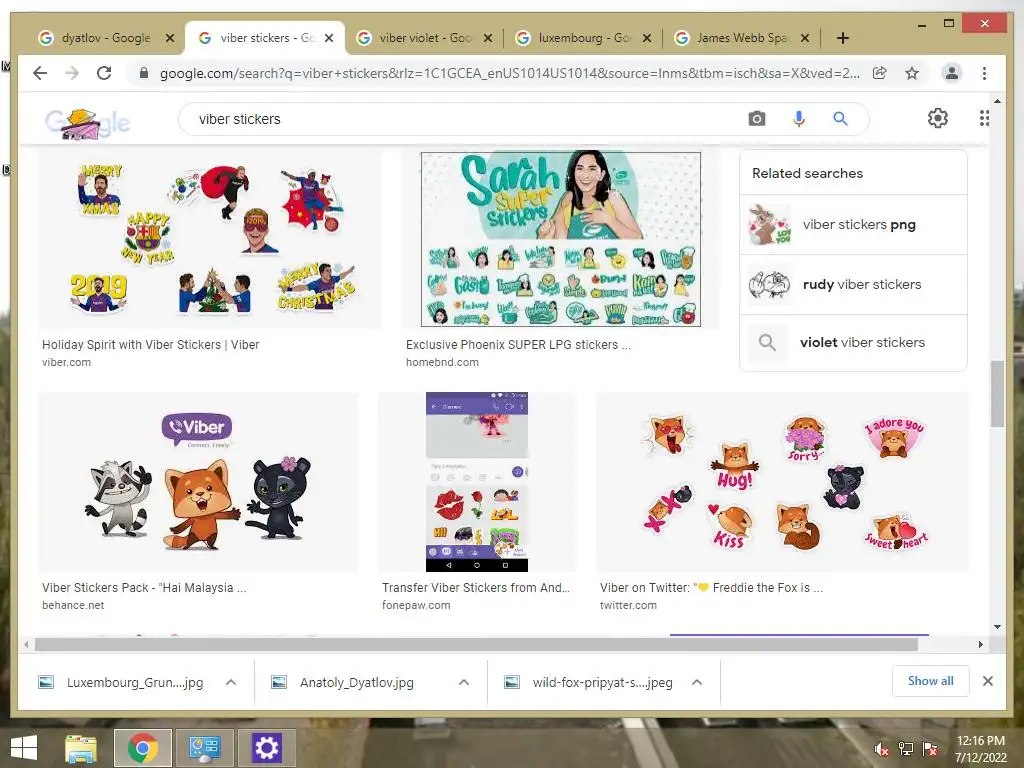Viewport: 1024px width, 768px height.
Task: Open Exclusive Phoenix SUPER LPG stickers link
Action: coord(519,345)
